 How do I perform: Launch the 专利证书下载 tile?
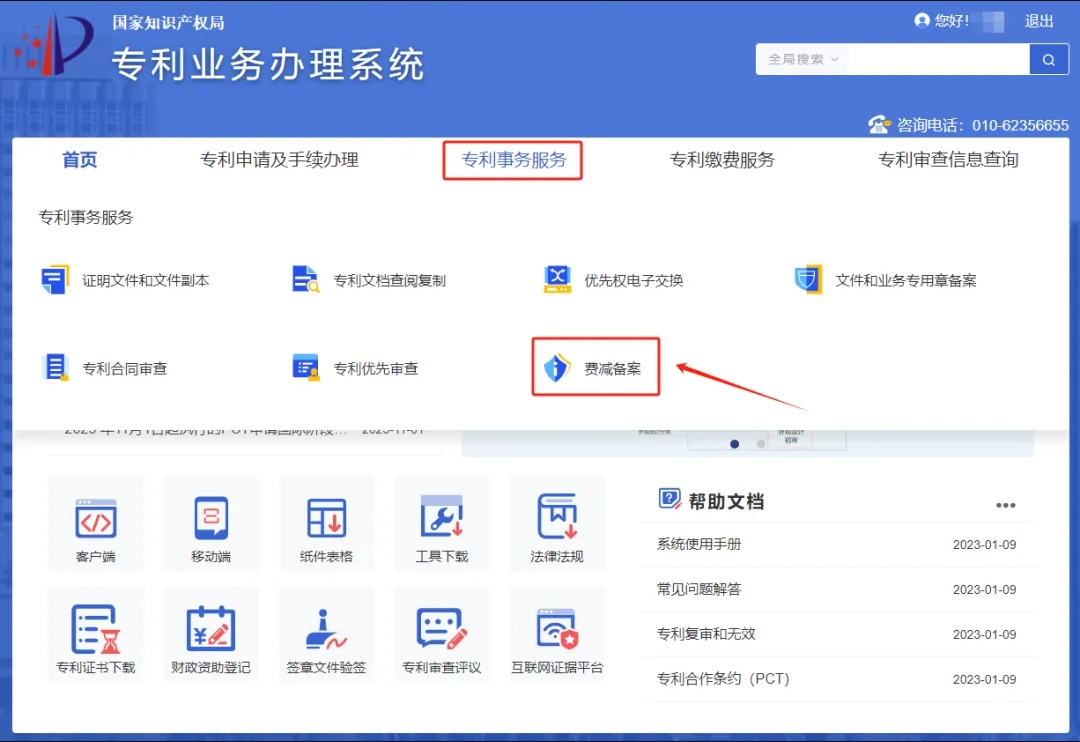tap(96, 634)
